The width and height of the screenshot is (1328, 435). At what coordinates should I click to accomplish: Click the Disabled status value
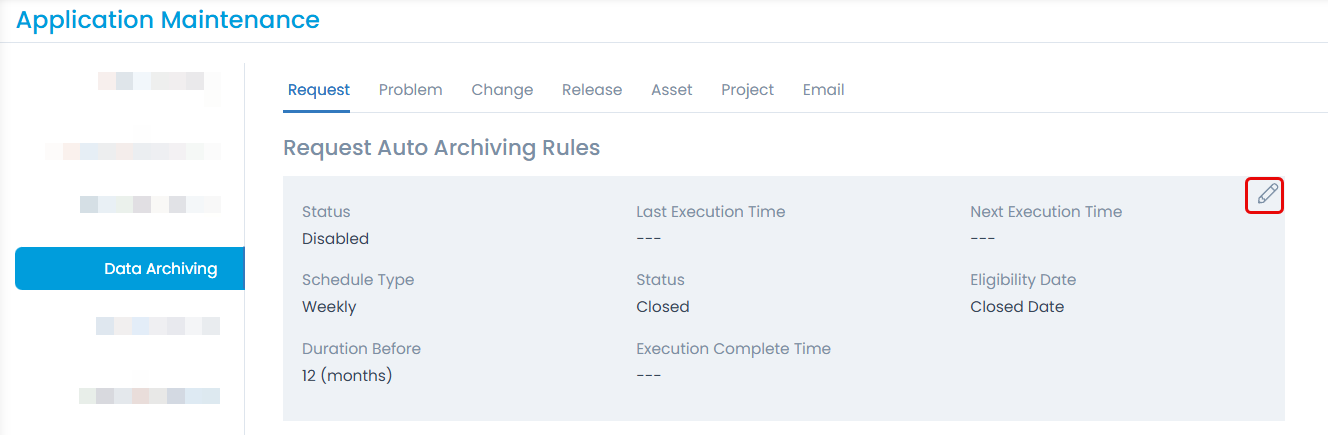(x=335, y=239)
